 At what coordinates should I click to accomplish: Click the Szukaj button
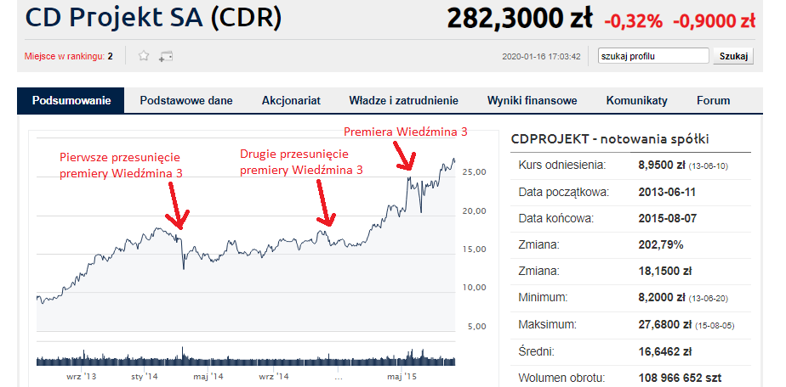tap(733, 56)
